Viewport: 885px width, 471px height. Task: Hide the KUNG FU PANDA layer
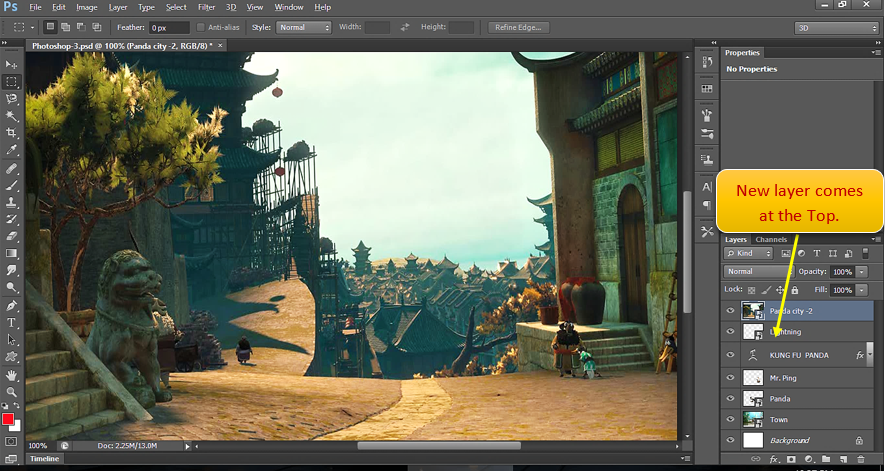(x=730, y=355)
